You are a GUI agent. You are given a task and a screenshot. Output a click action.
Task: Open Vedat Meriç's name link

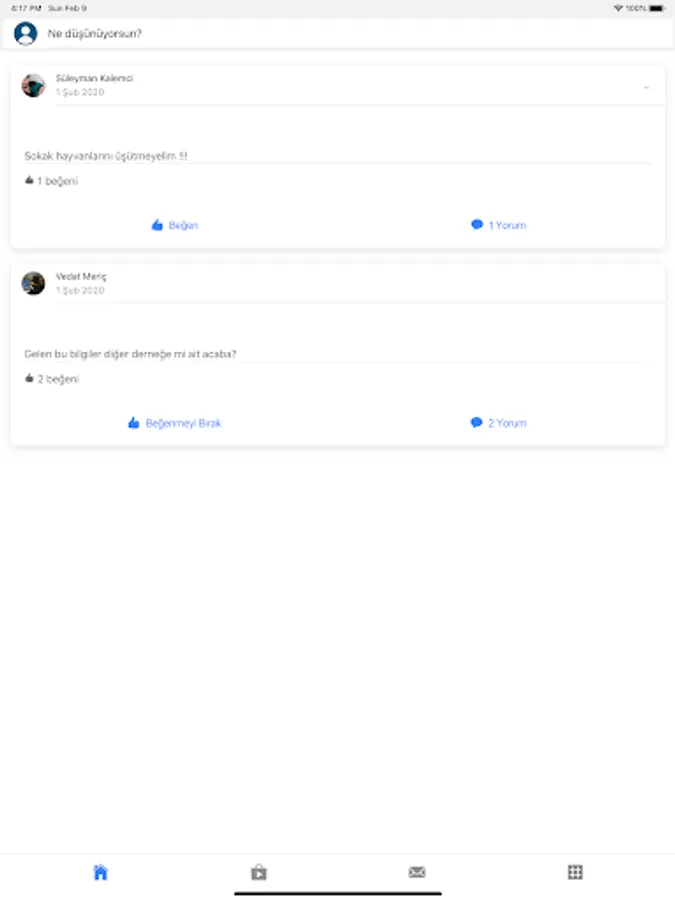point(81,277)
